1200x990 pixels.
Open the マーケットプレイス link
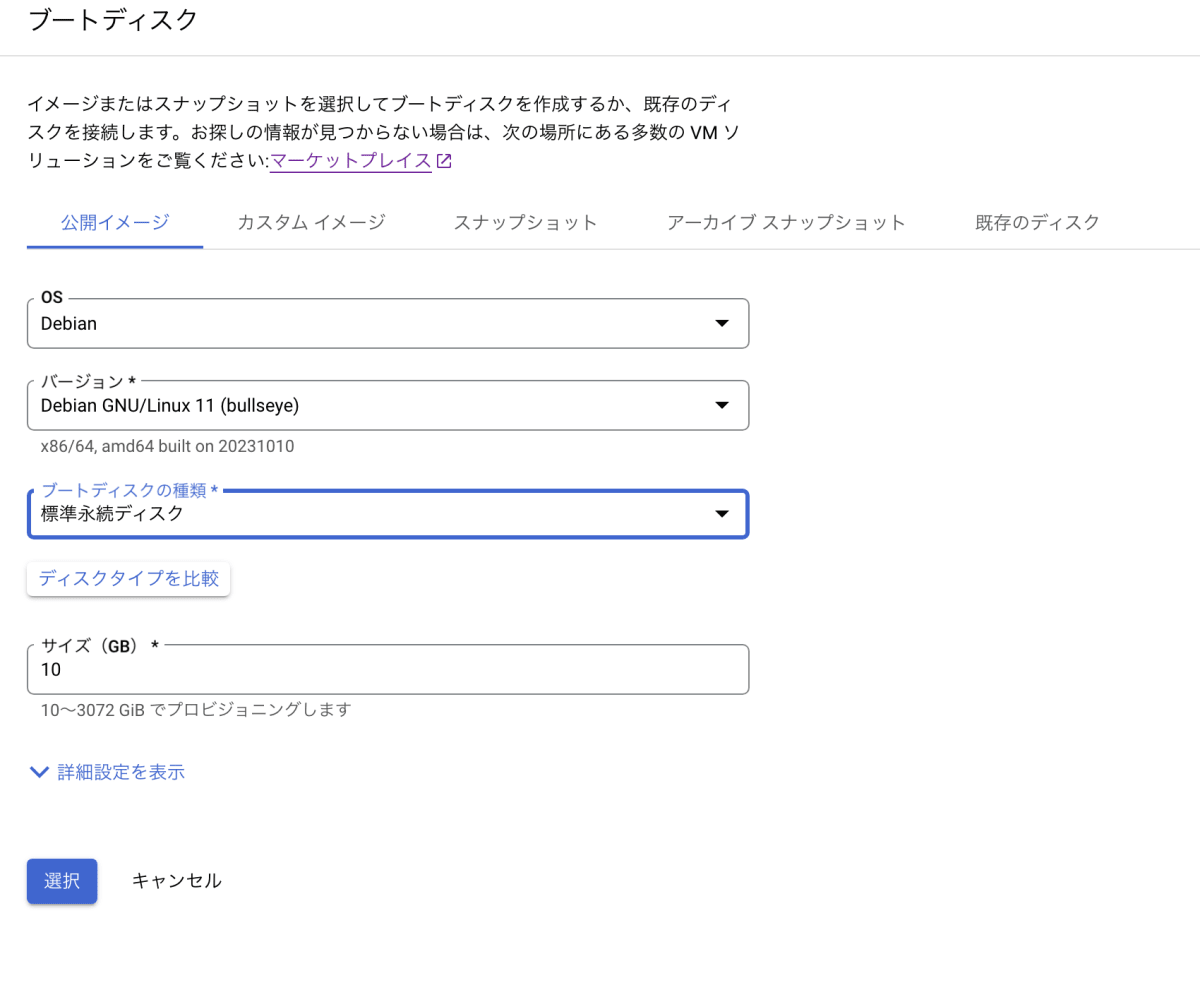pos(351,161)
